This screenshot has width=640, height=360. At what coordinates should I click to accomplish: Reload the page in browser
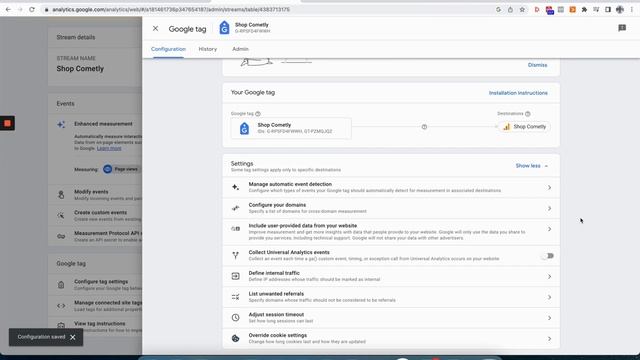(32, 9)
